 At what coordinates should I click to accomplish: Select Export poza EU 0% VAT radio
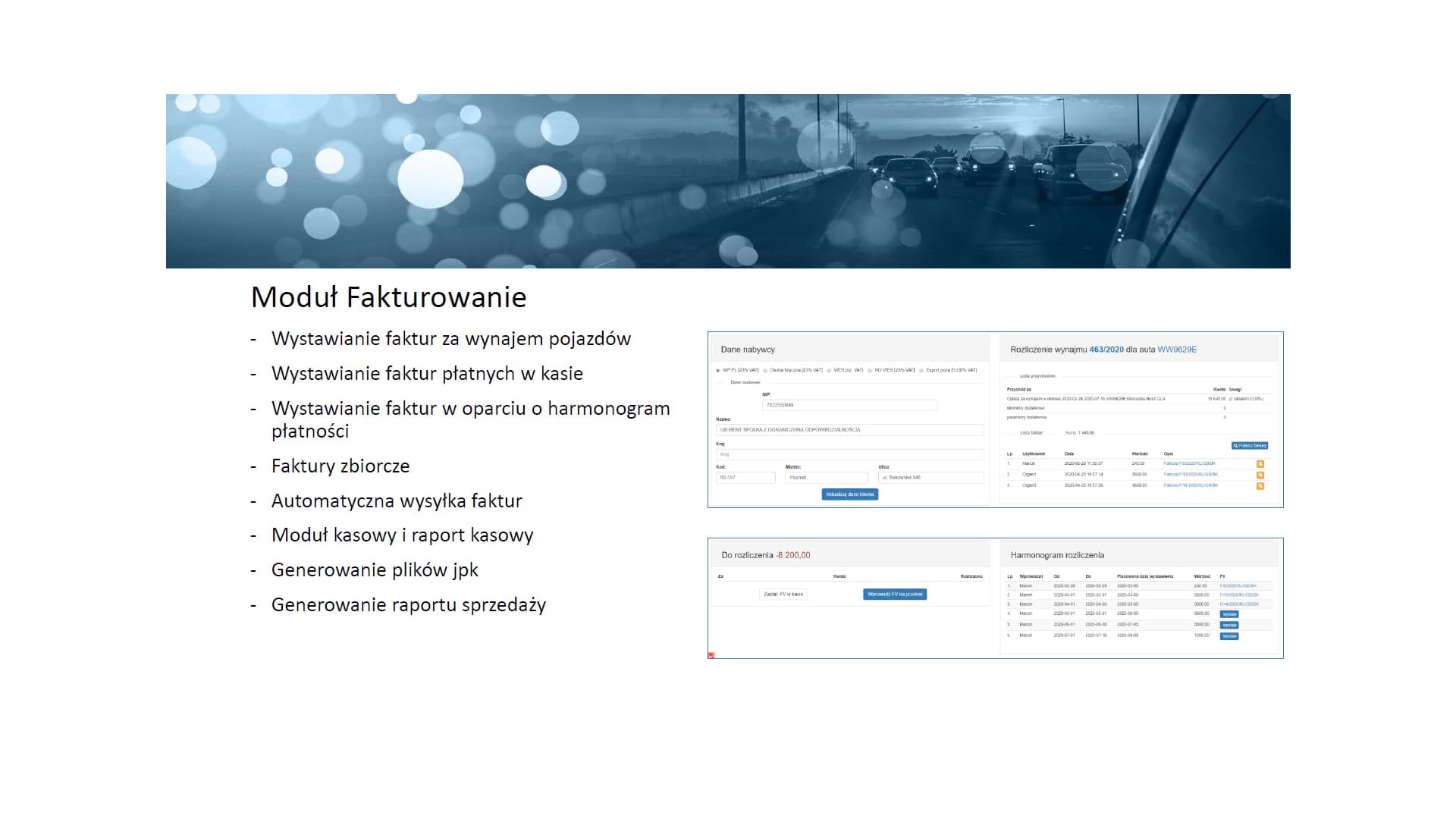point(921,371)
